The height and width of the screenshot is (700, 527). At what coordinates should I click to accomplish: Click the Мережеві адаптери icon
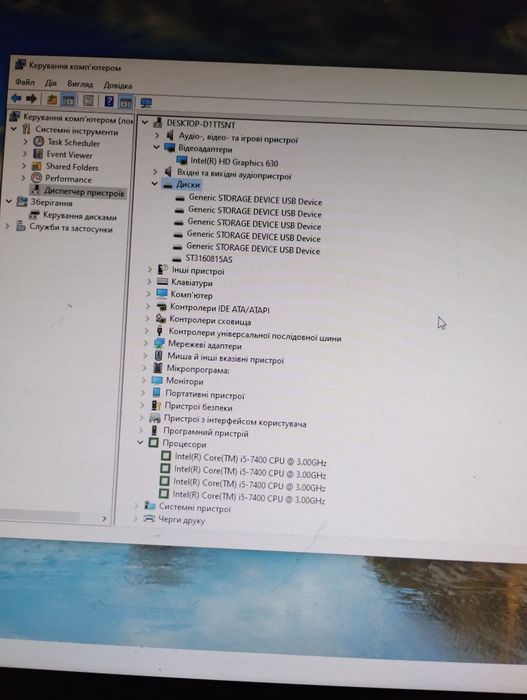[x=159, y=343]
